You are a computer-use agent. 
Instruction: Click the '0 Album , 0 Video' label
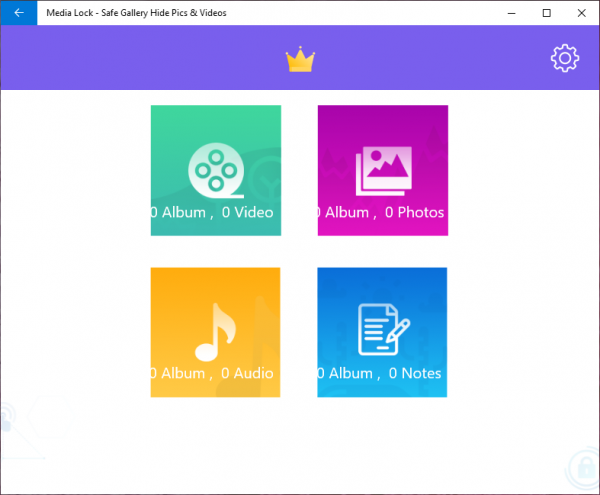pos(212,212)
